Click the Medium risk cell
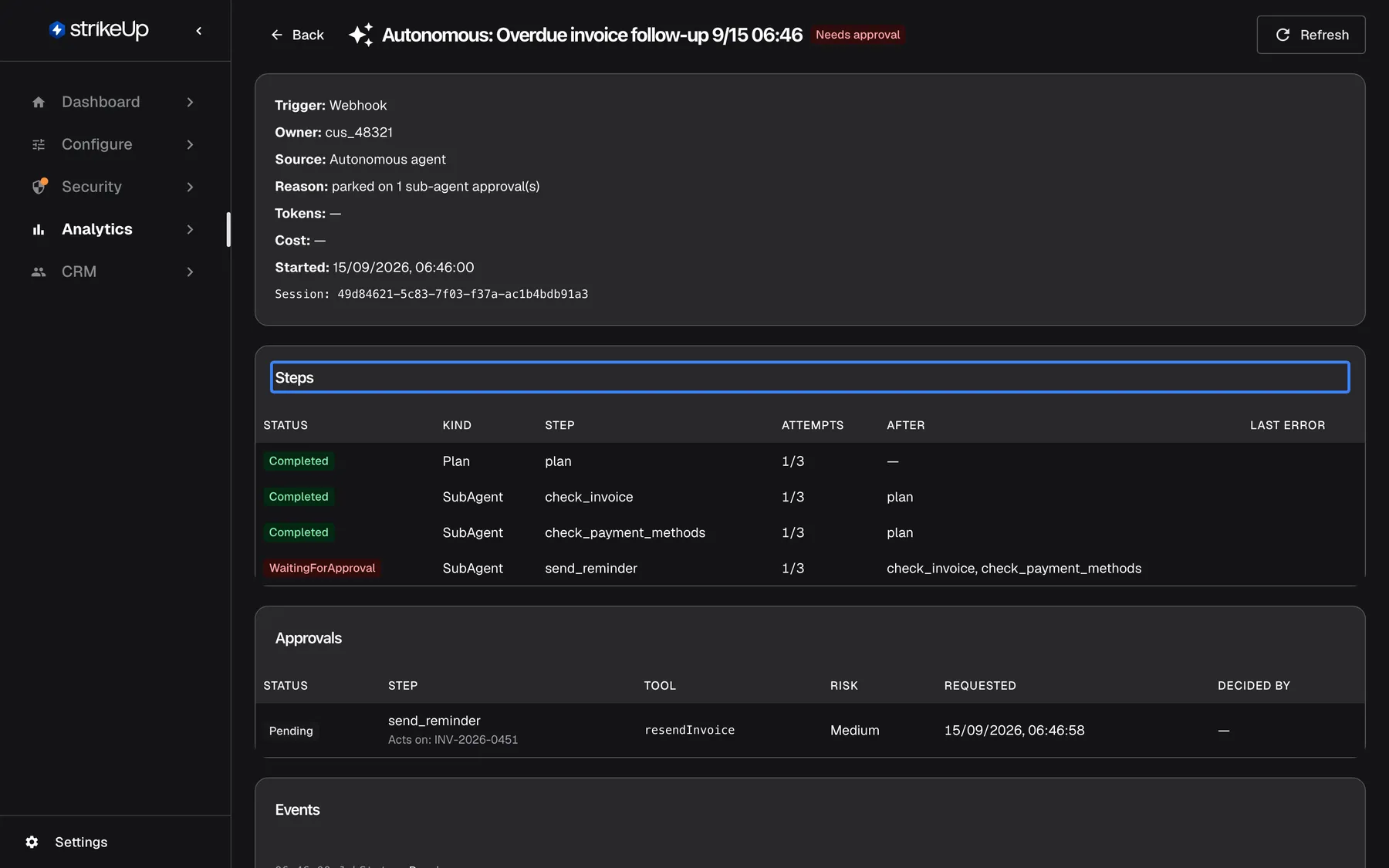 coord(854,730)
